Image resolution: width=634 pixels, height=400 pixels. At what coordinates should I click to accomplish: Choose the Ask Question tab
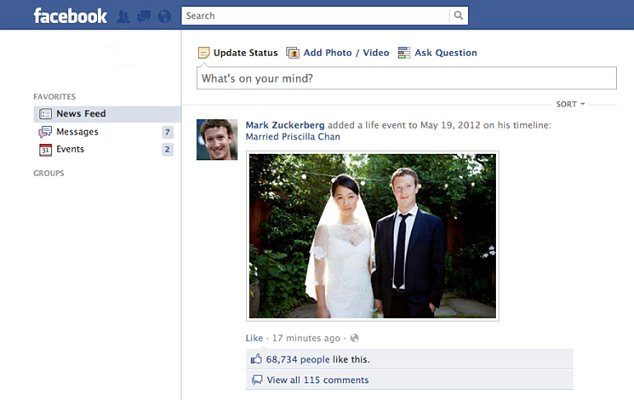pos(437,53)
